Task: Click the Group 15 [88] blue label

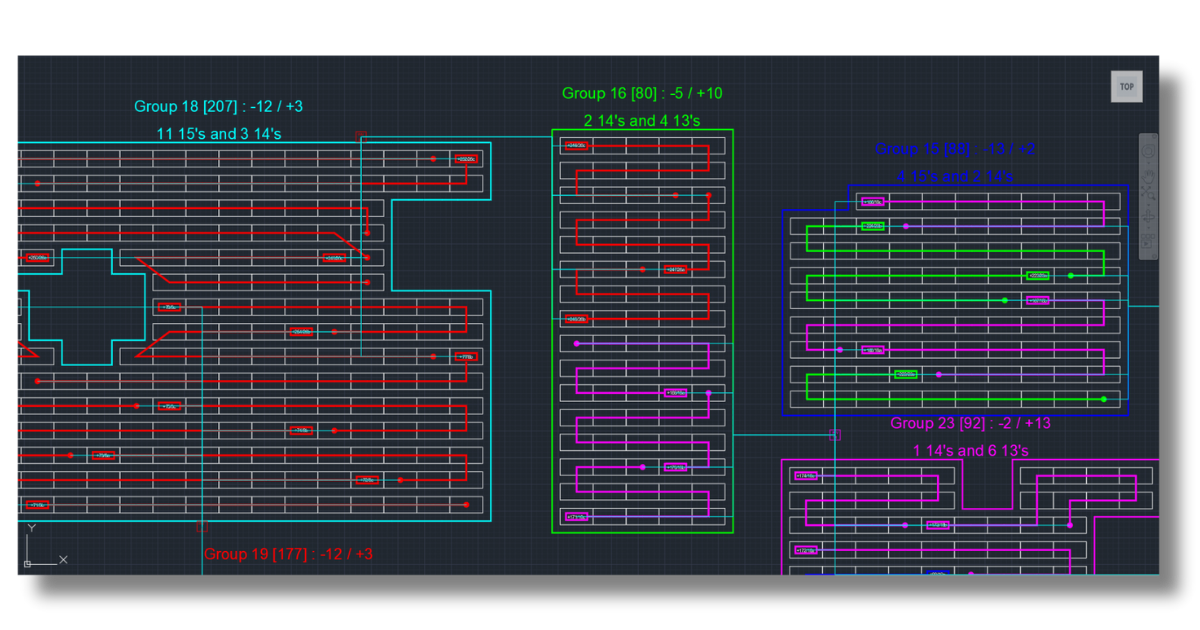Action: (x=953, y=149)
